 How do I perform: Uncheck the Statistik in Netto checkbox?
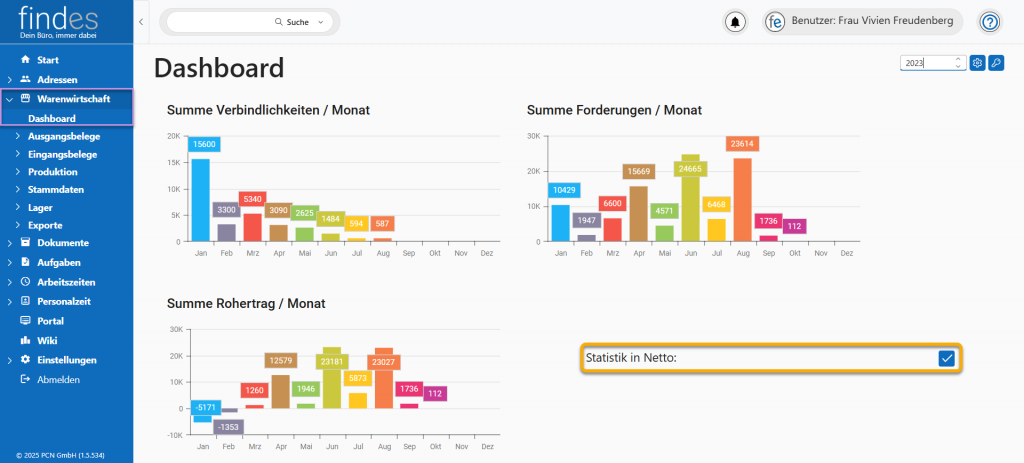[946, 358]
